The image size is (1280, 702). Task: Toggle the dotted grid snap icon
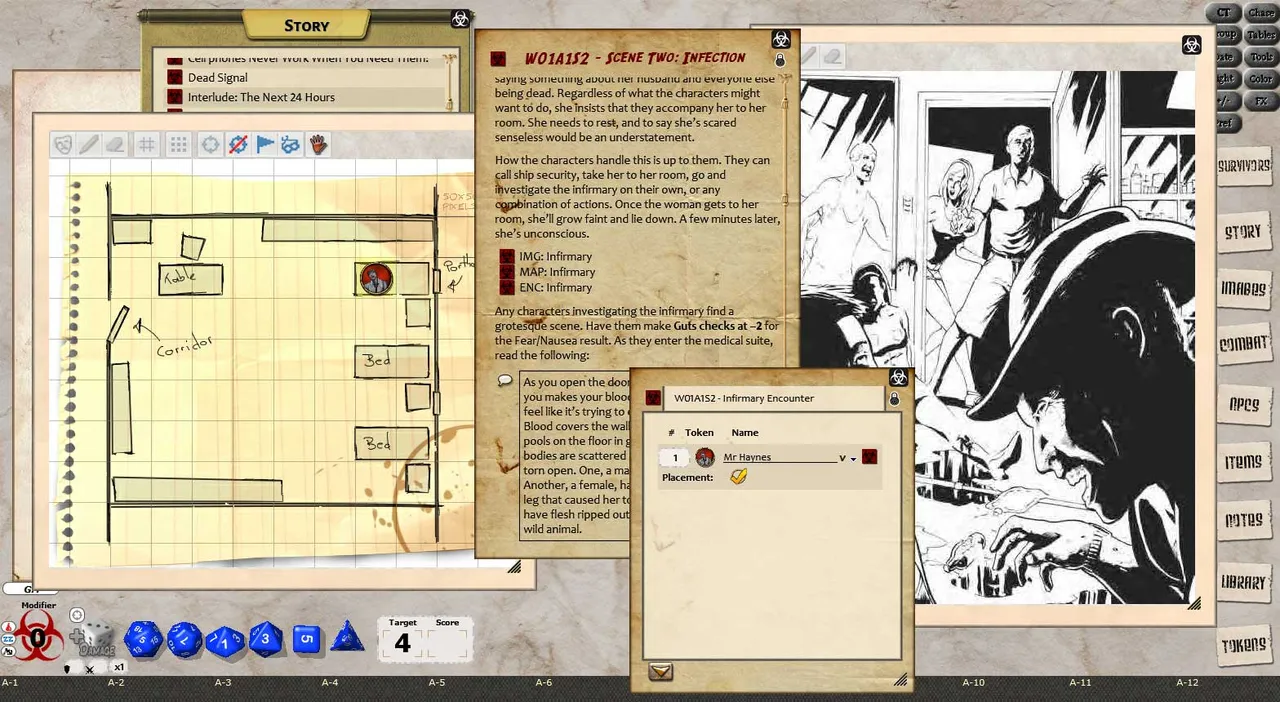(x=178, y=145)
